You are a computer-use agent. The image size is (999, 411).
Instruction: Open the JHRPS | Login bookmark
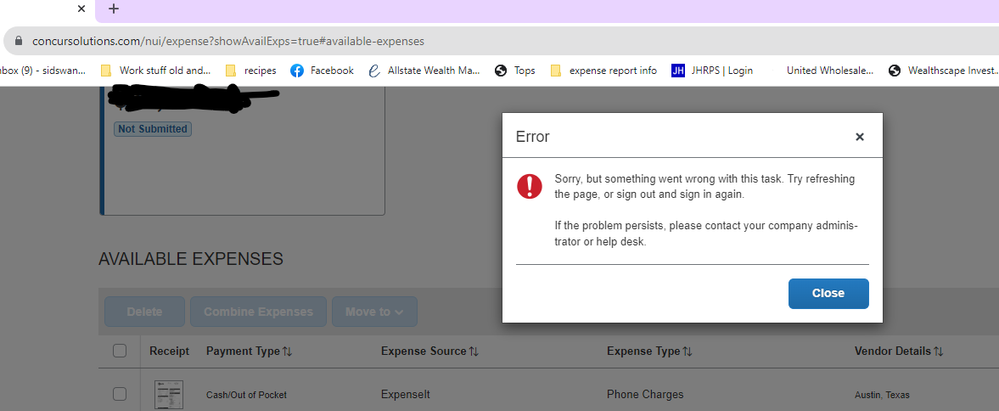point(712,71)
